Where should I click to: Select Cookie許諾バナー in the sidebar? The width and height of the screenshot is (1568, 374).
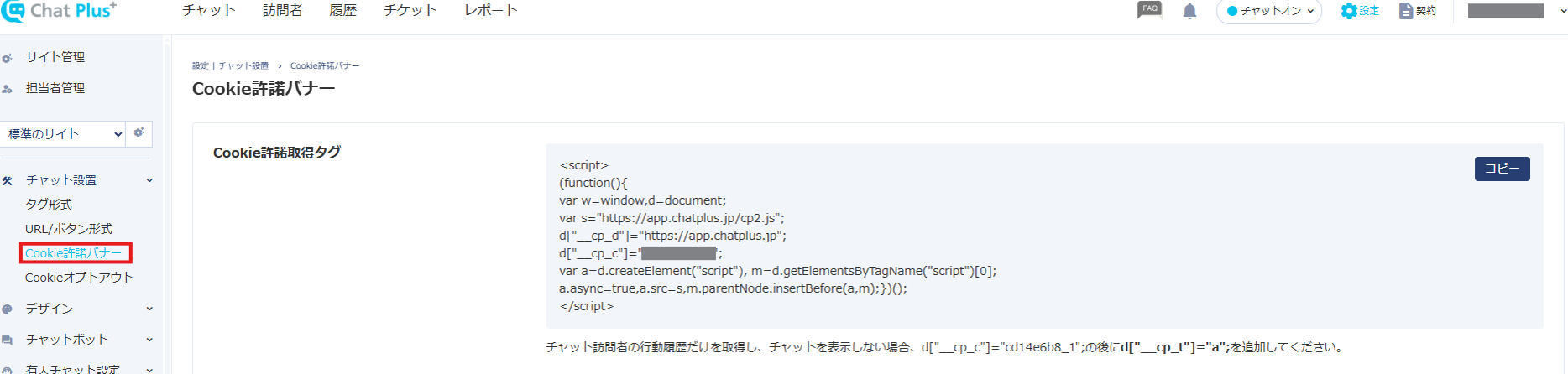tap(74, 253)
